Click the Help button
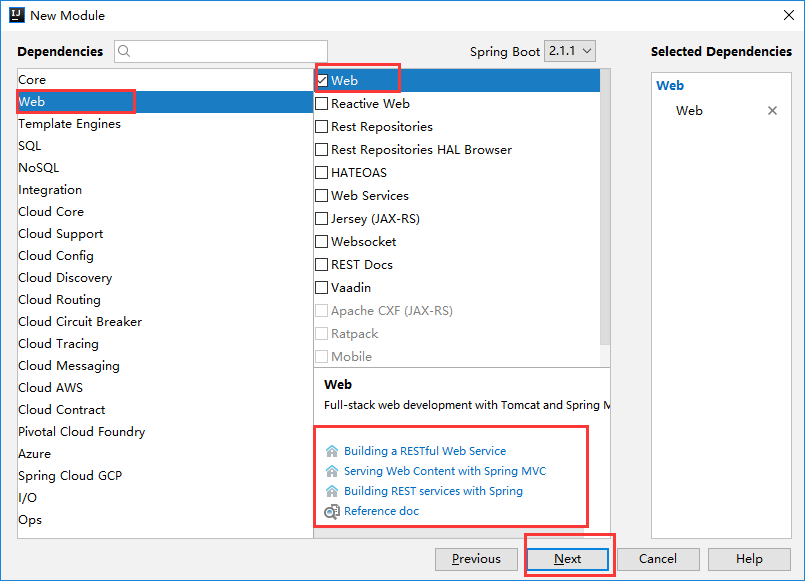This screenshot has width=805, height=581. 749,559
